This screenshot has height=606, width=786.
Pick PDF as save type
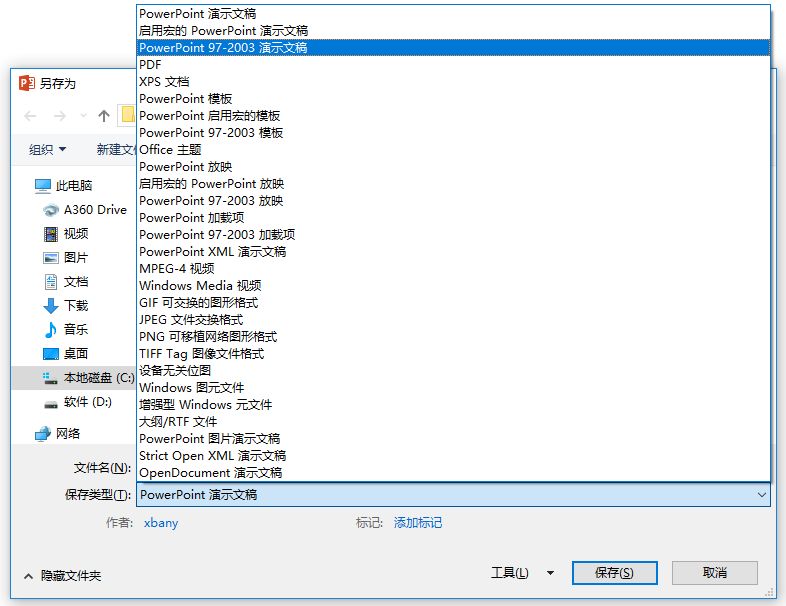coord(453,65)
